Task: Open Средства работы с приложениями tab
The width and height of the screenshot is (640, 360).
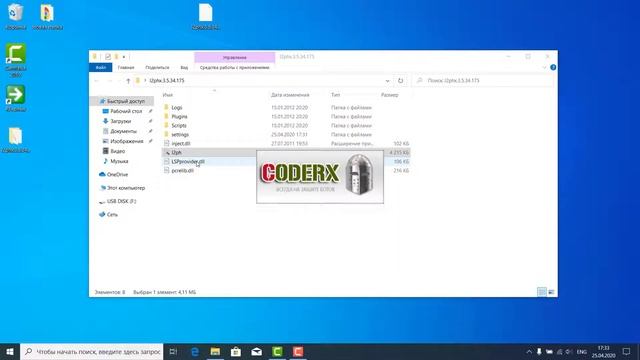Action: [x=234, y=67]
